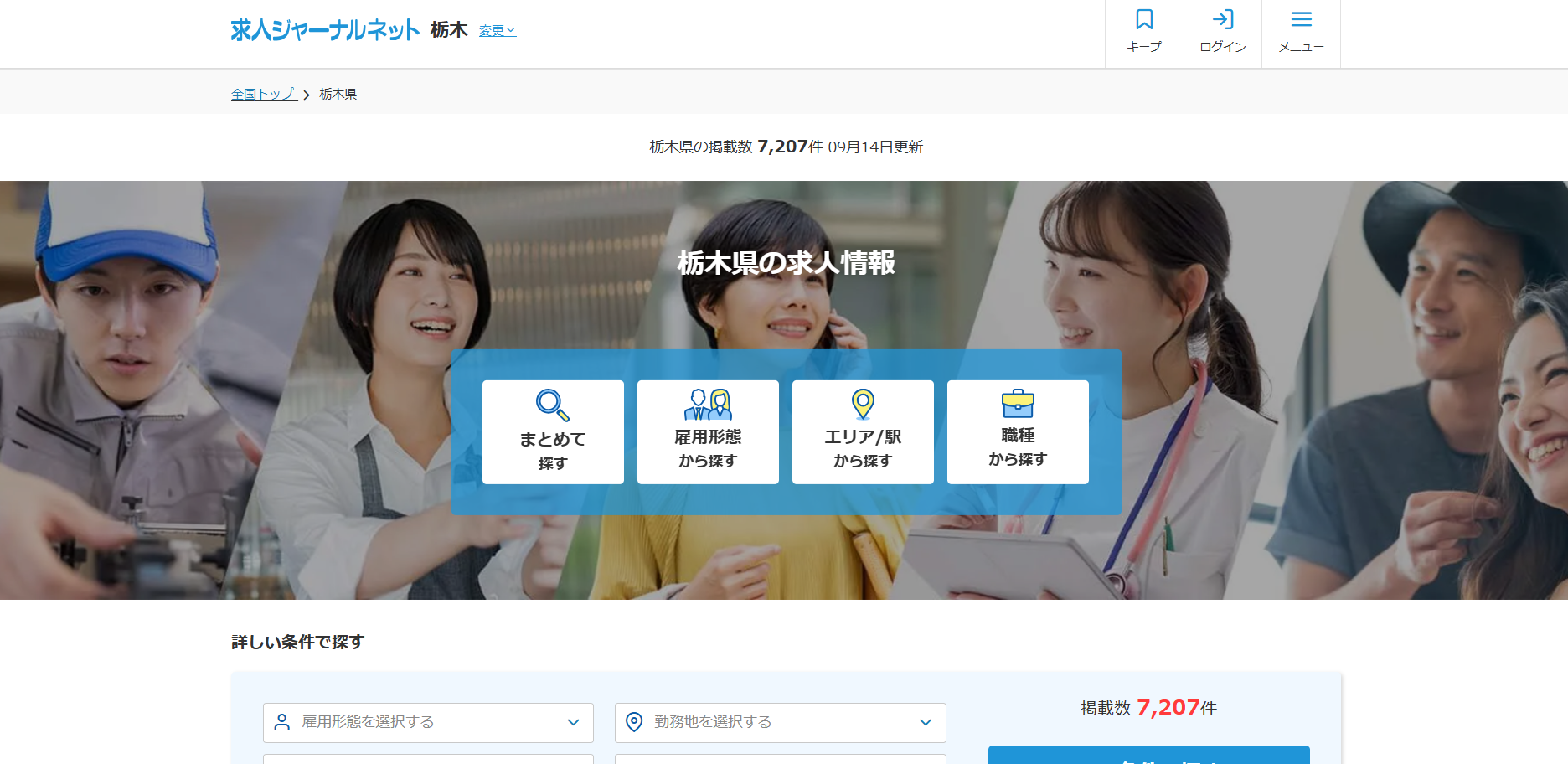Viewport: 1568px width, 764px height.
Task: Click the job category briefcase icon
Action: pos(1018,403)
